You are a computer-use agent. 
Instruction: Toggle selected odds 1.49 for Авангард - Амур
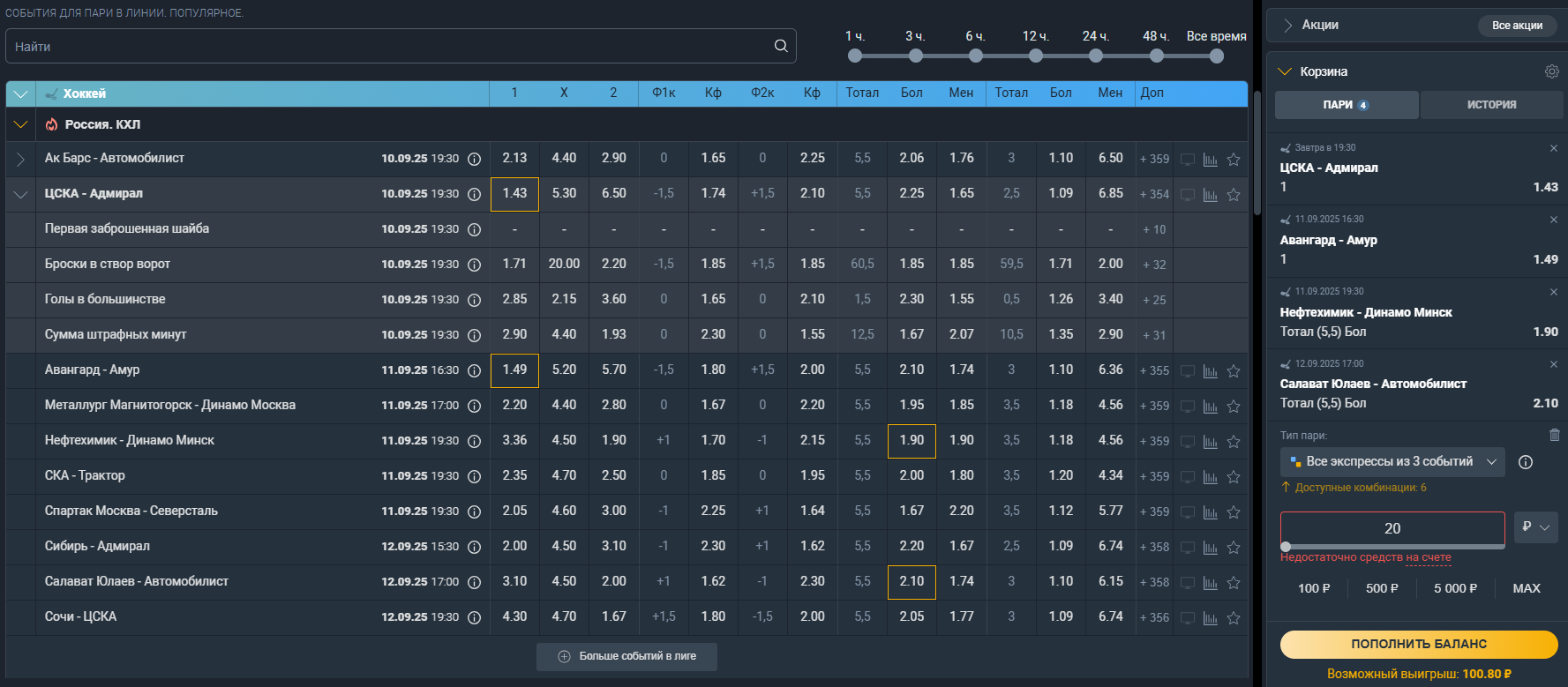(x=514, y=370)
